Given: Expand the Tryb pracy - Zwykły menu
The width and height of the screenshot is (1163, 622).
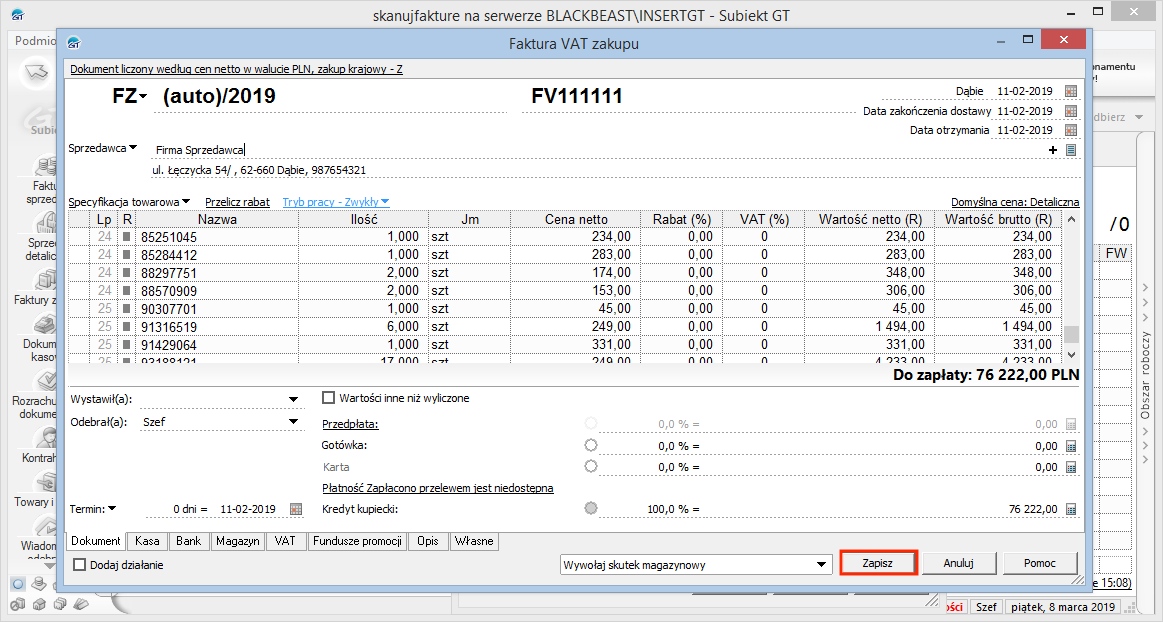Looking at the screenshot, I should pyautogui.click(x=335, y=202).
